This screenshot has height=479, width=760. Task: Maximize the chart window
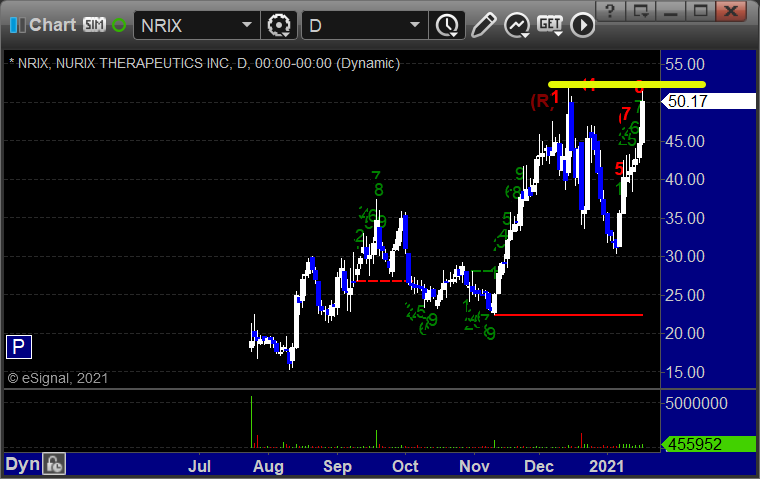pos(700,11)
